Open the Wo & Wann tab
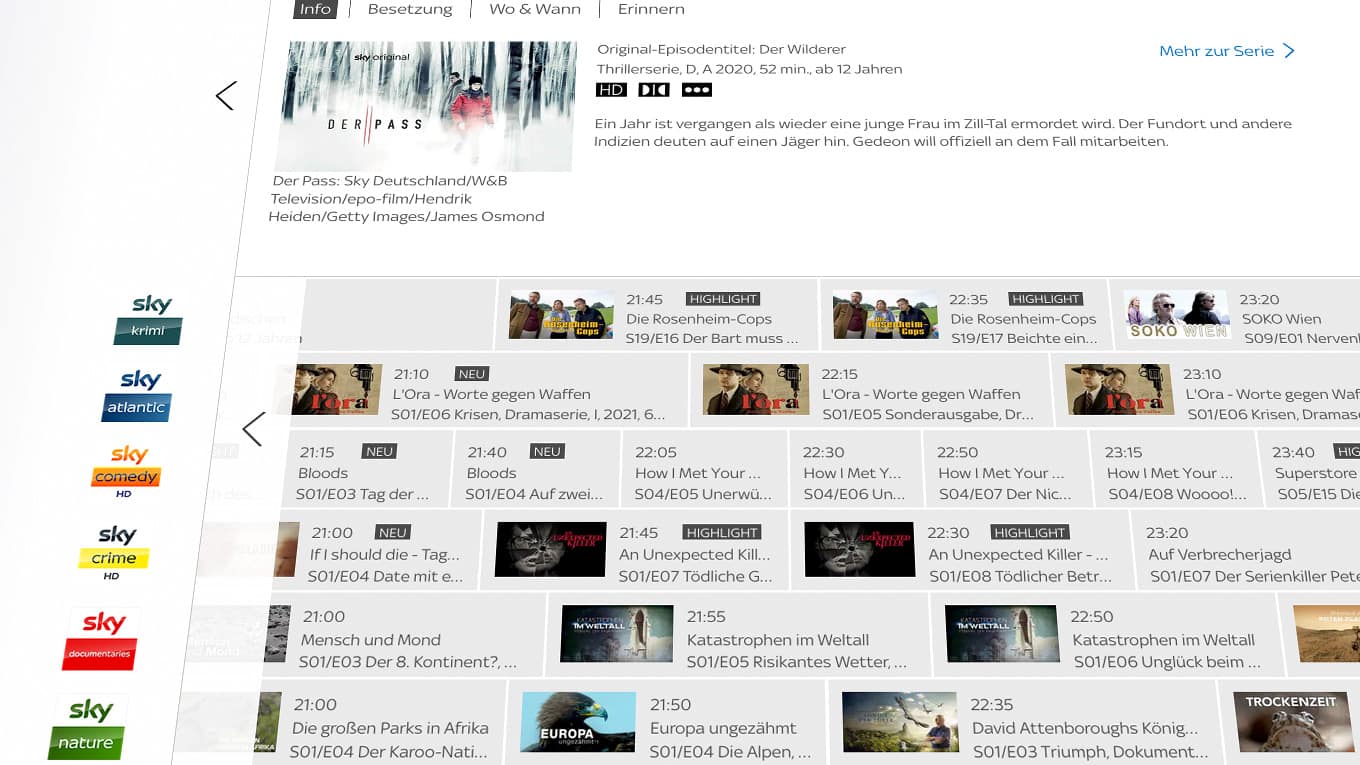1360x765 pixels. pyautogui.click(x=535, y=9)
